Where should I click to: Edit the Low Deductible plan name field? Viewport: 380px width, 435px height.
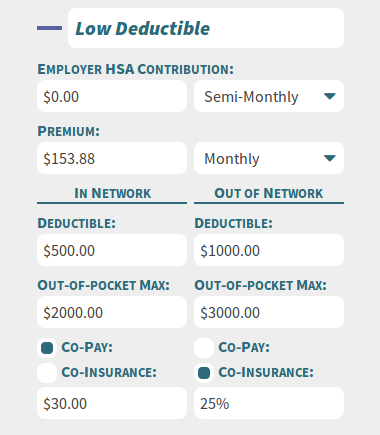pos(206,28)
